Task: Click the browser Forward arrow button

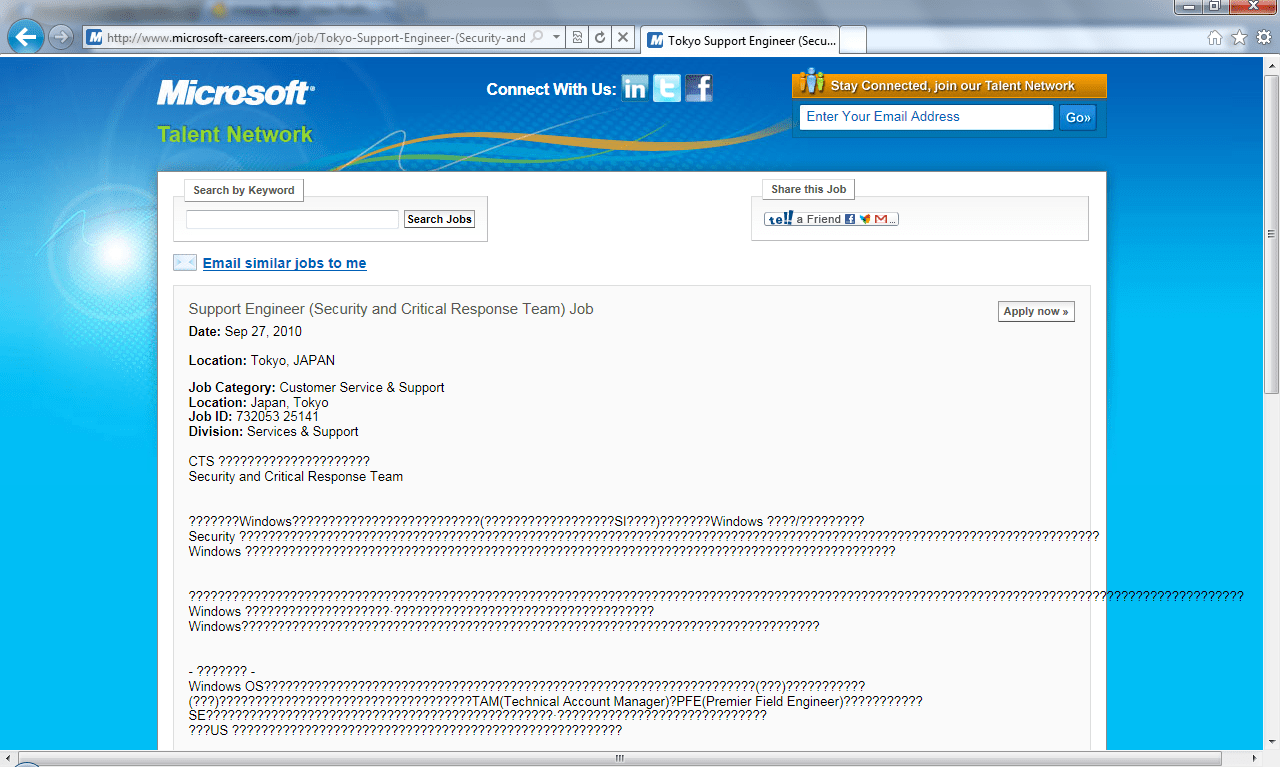Action: coord(61,37)
